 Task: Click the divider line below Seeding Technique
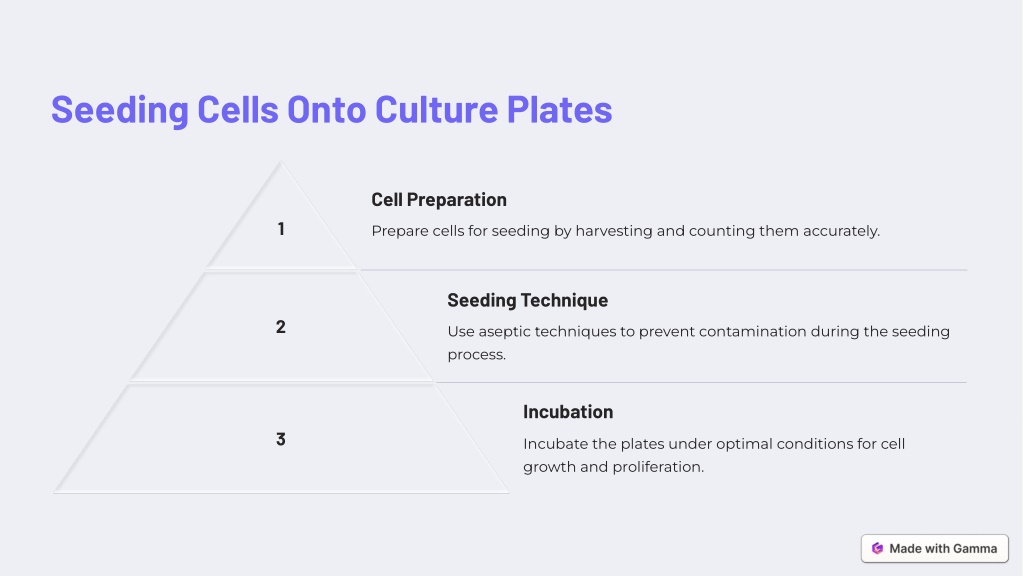(701, 382)
